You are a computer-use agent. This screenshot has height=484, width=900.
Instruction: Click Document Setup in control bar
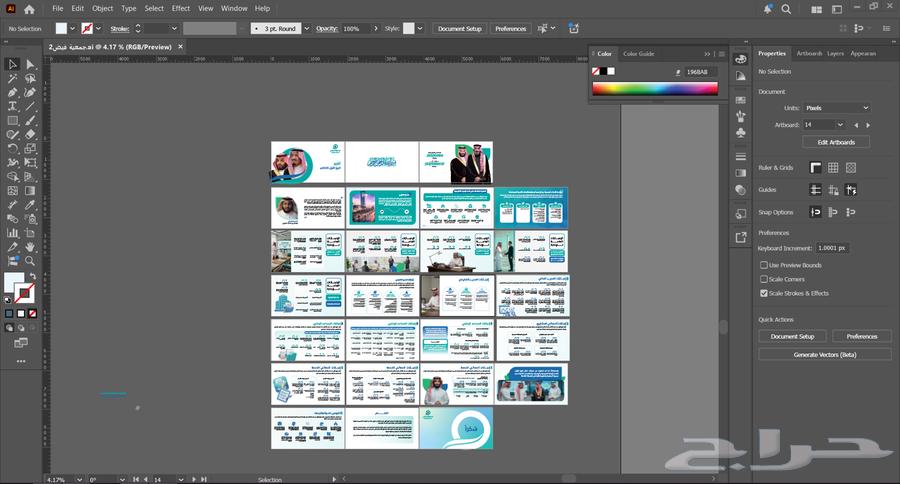[459, 29]
